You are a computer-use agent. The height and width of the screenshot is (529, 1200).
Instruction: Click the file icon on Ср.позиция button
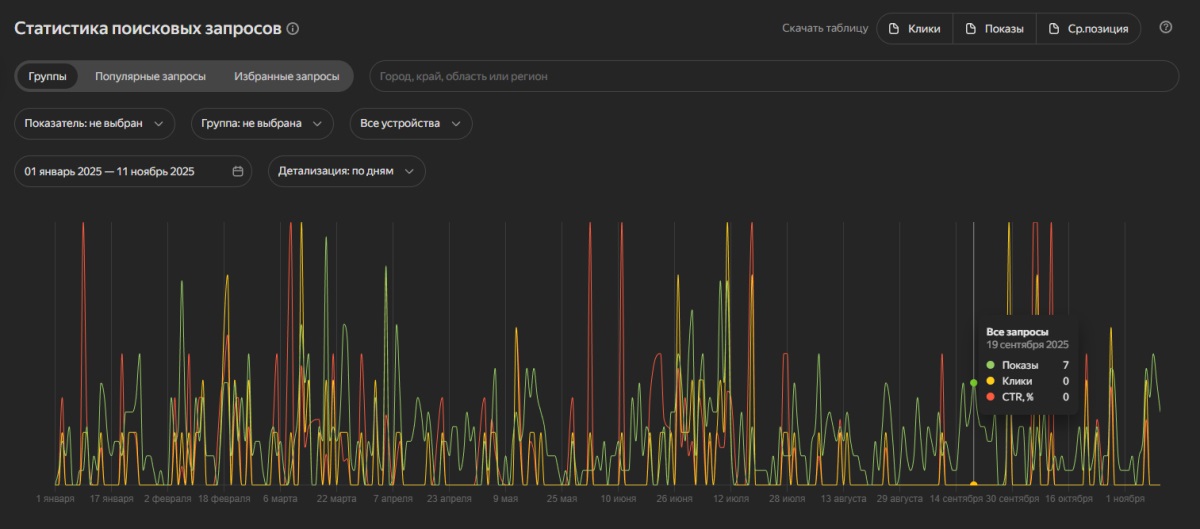1054,29
